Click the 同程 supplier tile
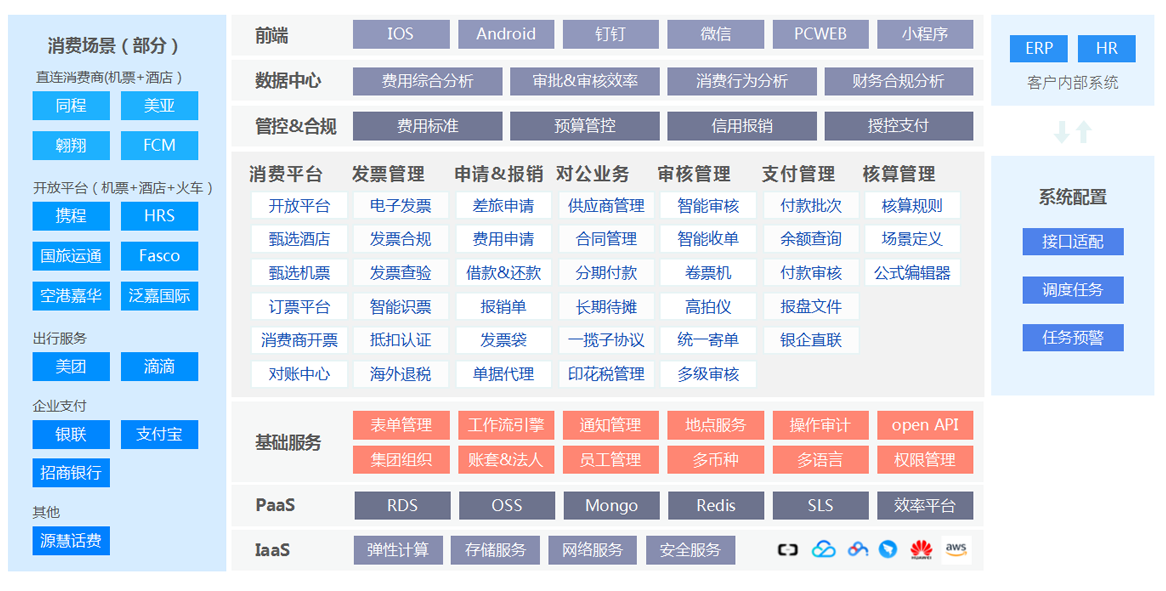Screen dimensions: 1166x591 click(x=71, y=106)
